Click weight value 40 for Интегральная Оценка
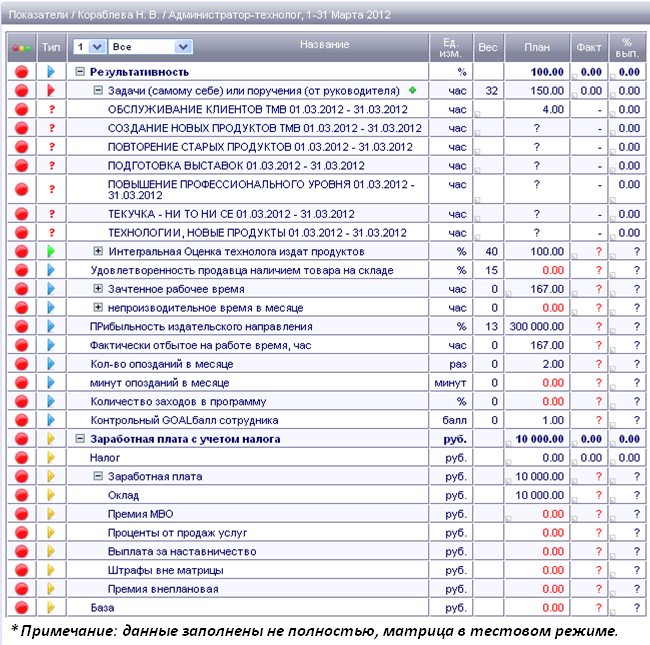Image resolution: width=650 pixels, height=645 pixels. point(492,251)
